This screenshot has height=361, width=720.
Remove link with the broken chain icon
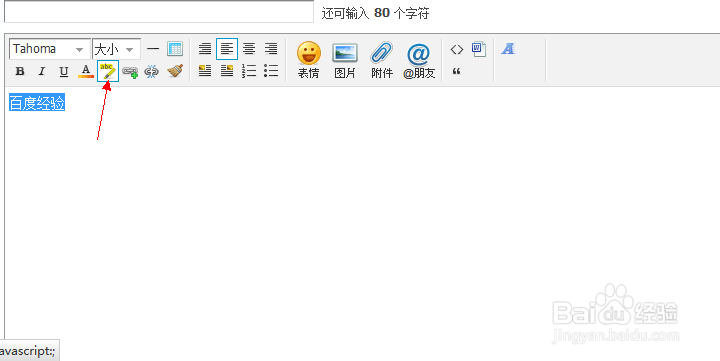(x=152, y=71)
